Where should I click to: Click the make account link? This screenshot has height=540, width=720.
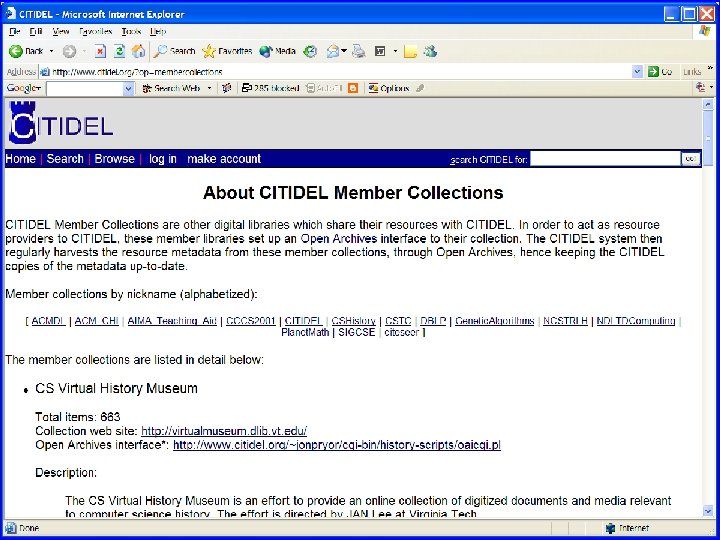tap(224, 159)
